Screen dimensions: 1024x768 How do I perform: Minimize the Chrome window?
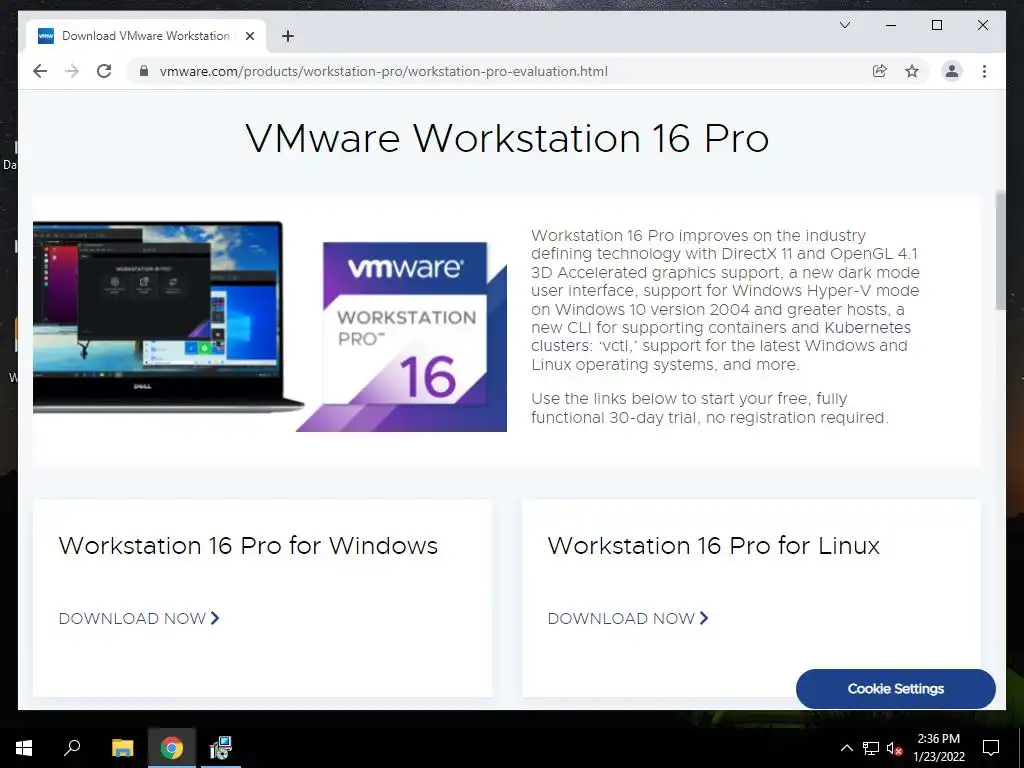pyautogui.click(x=891, y=25)
